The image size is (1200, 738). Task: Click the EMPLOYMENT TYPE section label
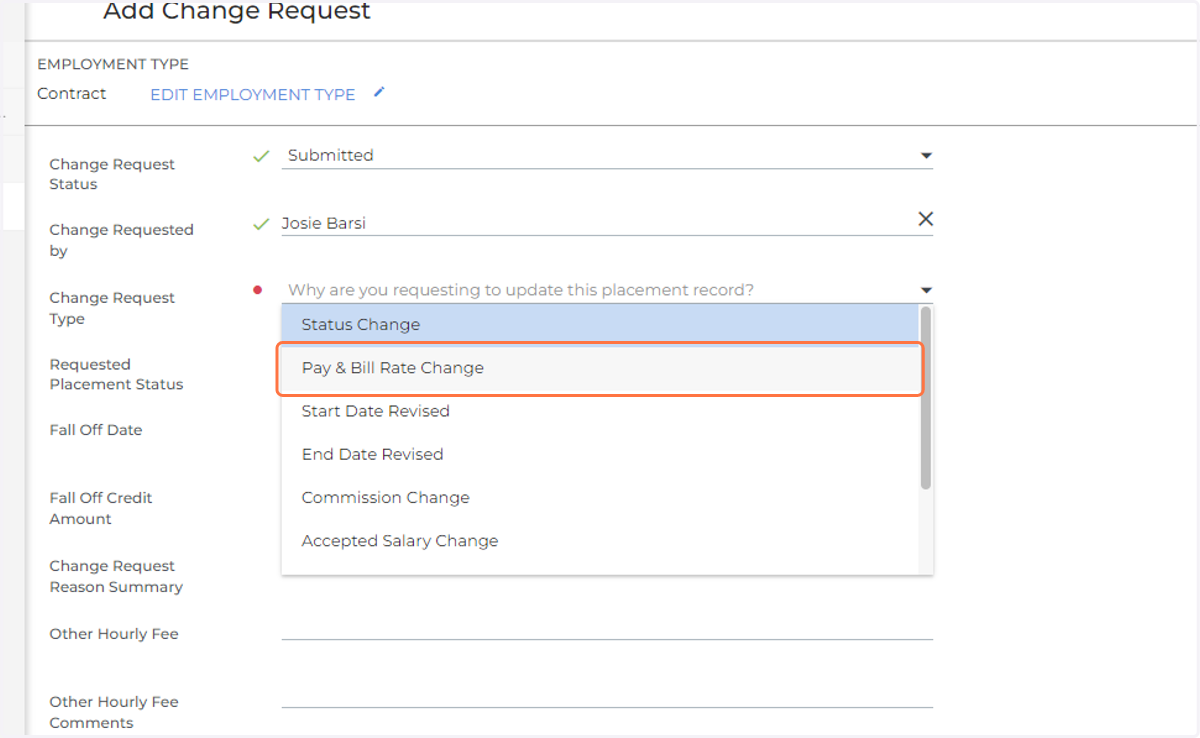point(113,64)
